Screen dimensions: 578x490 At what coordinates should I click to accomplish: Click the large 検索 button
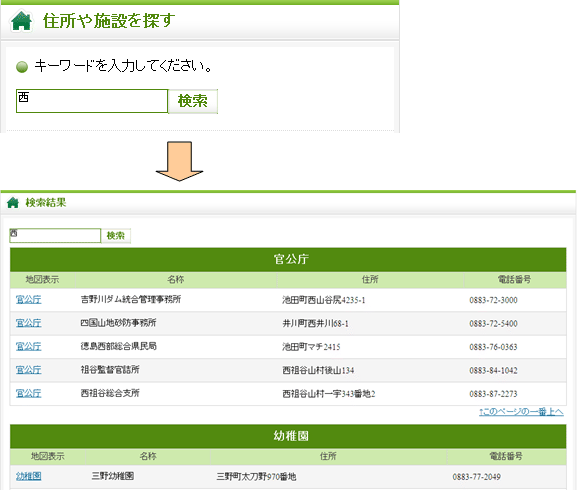coord(193,101)
